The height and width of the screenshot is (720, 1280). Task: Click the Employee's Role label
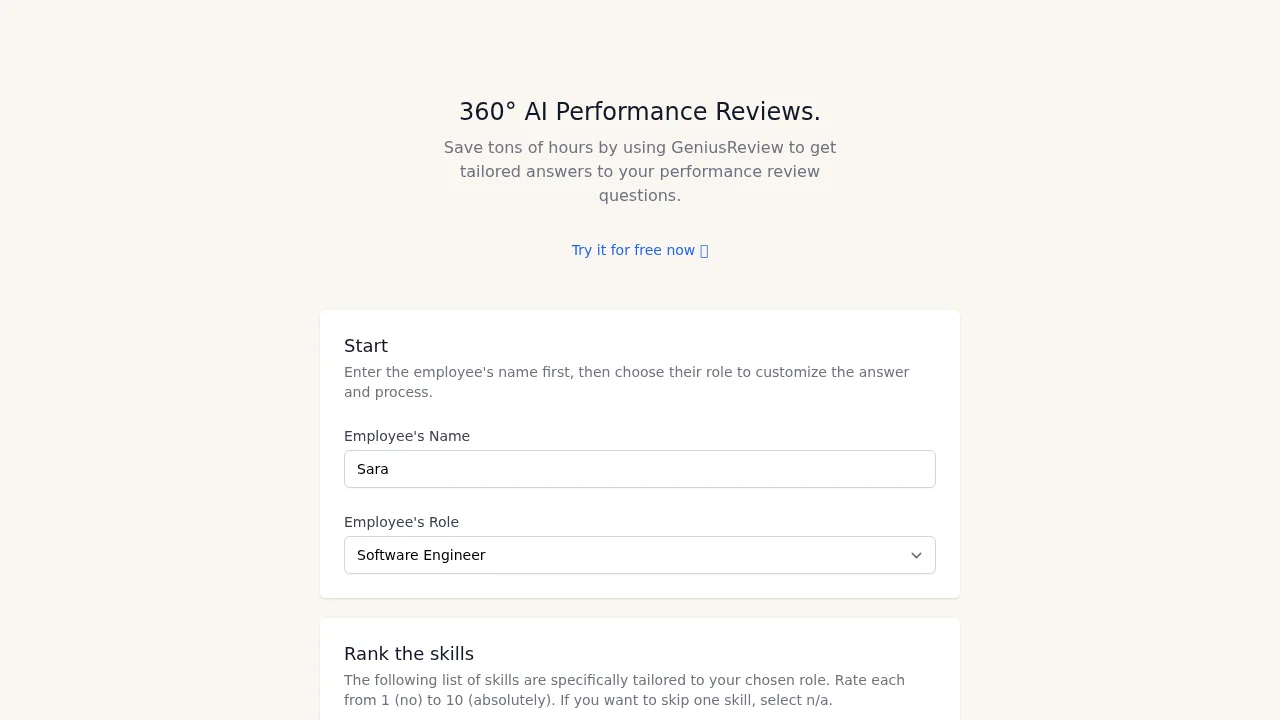pos(401,521)
